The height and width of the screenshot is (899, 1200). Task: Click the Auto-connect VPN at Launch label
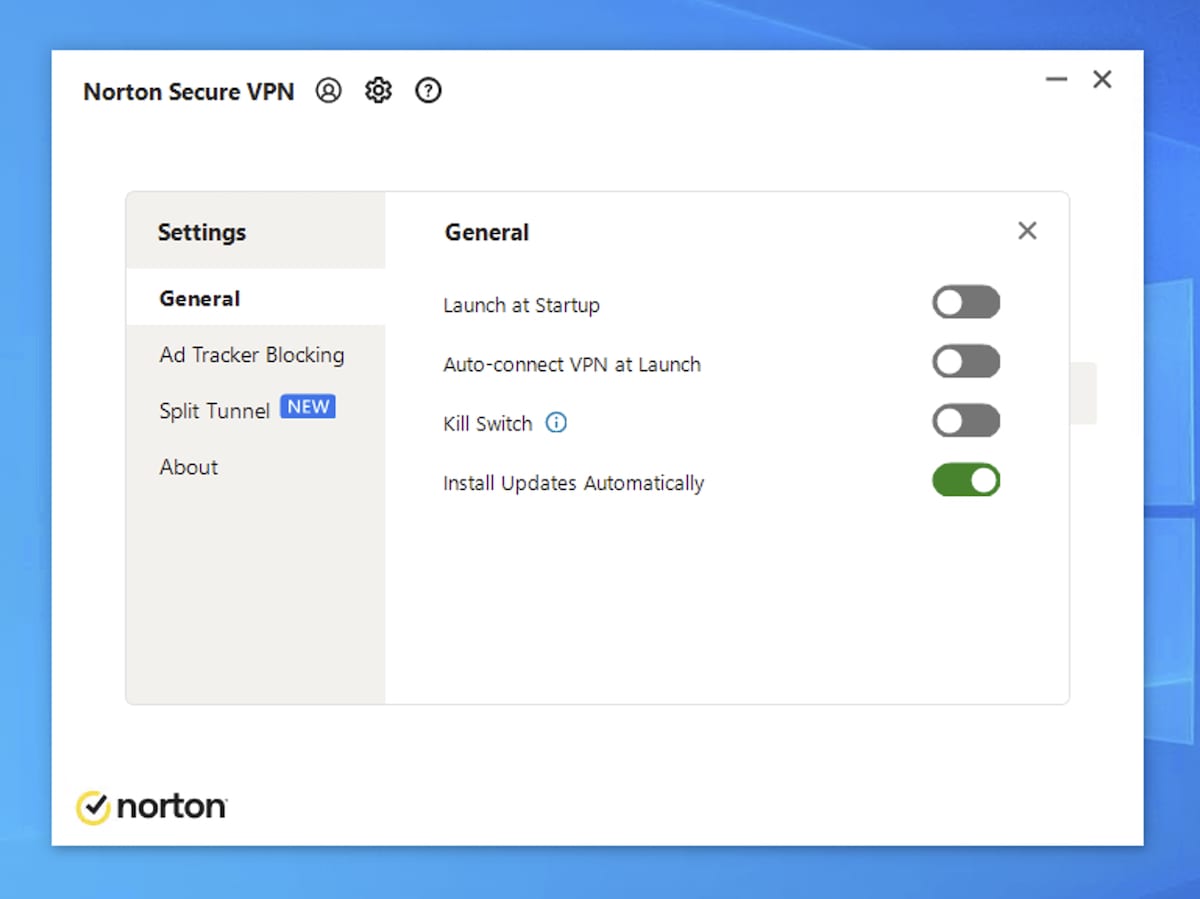coord(572,365)
